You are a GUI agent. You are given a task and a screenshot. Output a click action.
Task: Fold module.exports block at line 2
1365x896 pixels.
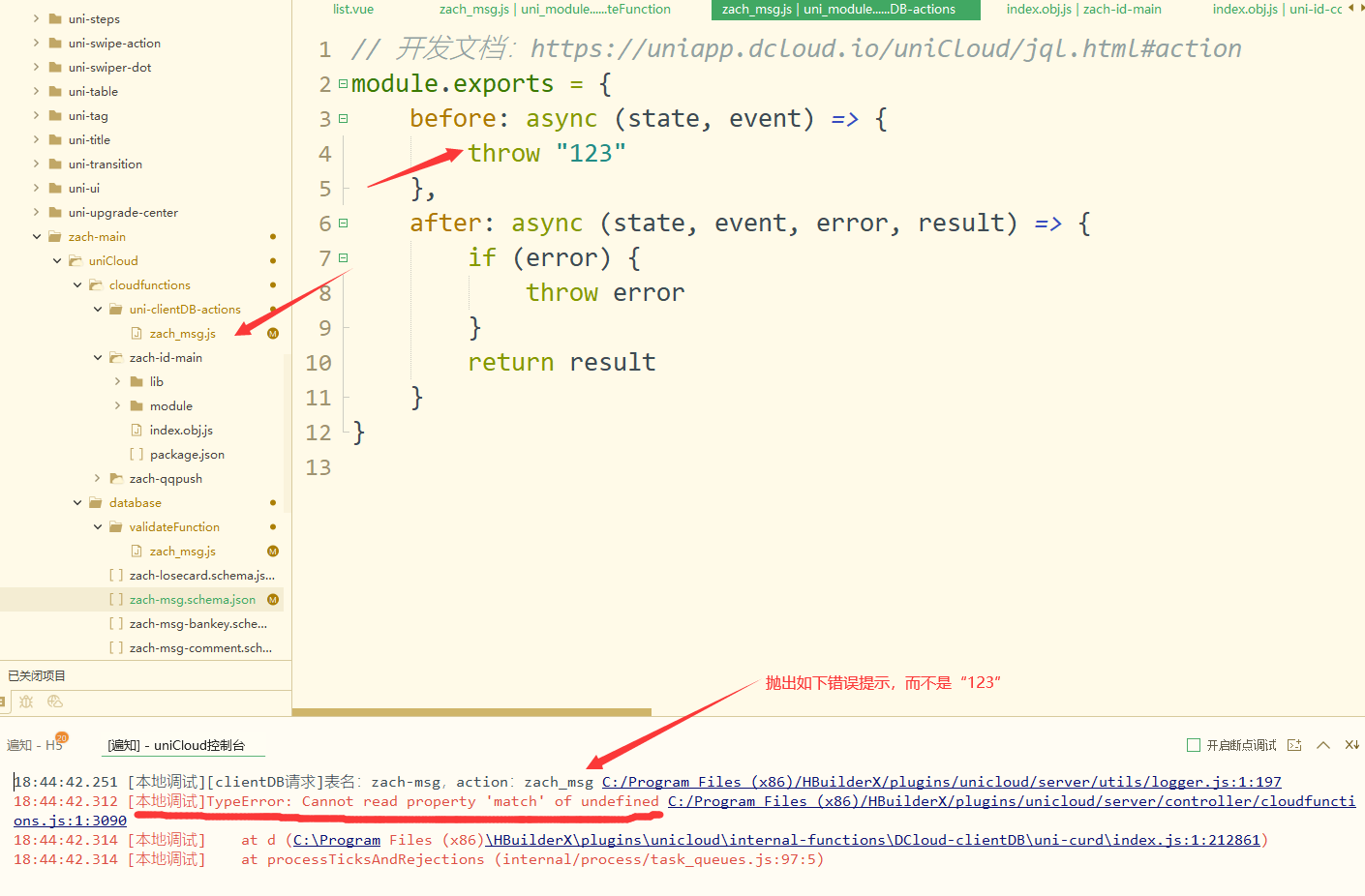[x=343, y=84]
